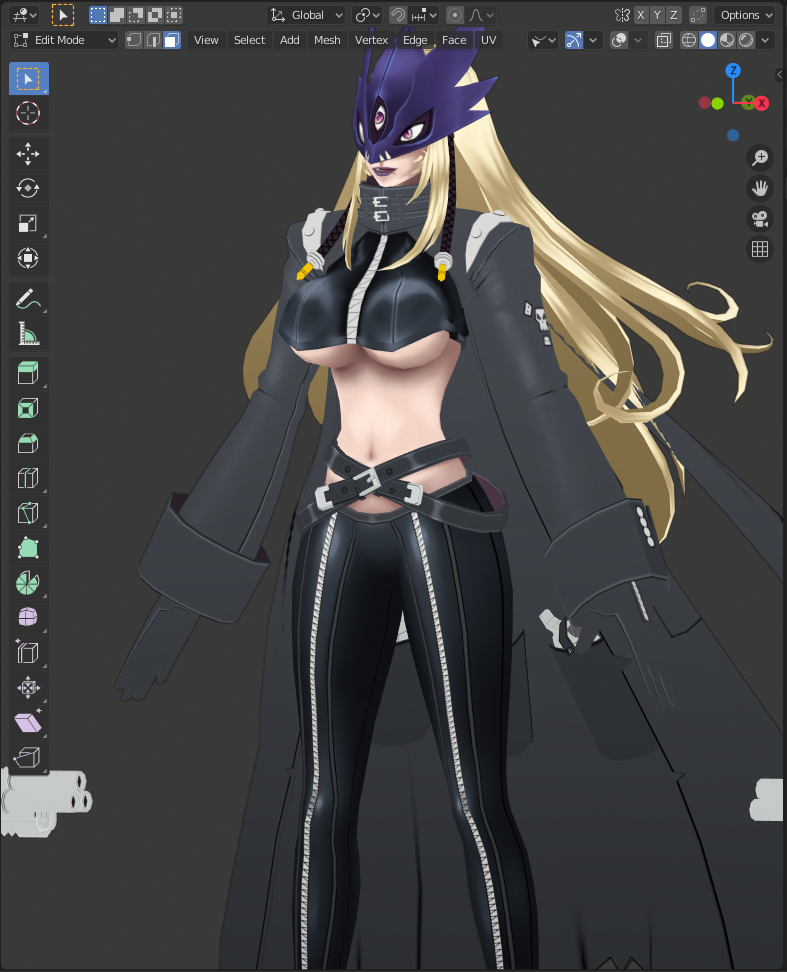787x972 pixels.
Task: Select the Inset Faces tool
Action: pyautogui.click(x=29, y=409)
